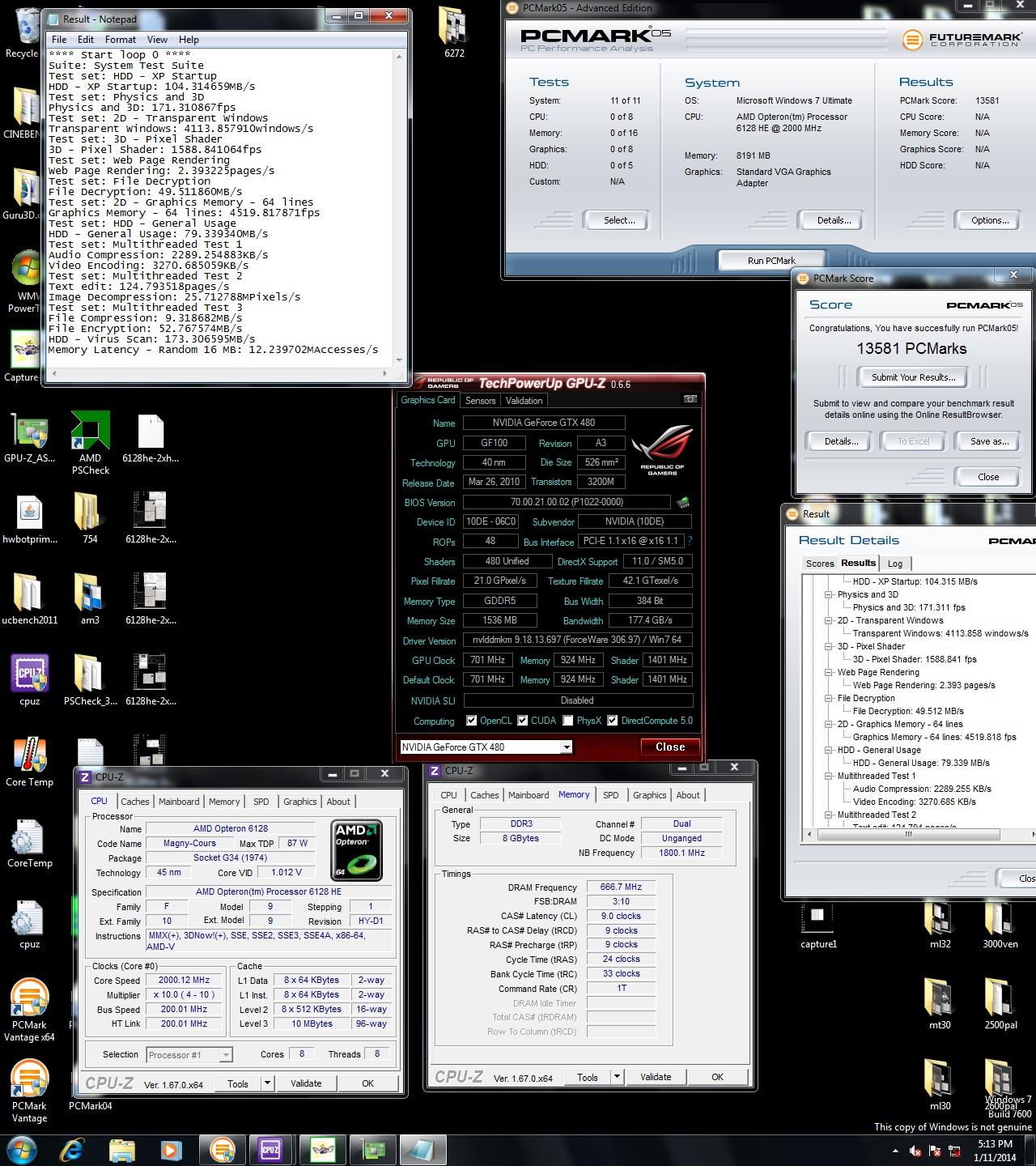Collapse the 2D - Transparent Windows tree node
Image resolution: width=1036 pixels, height=1166 pixels.
tap(829, 620)
